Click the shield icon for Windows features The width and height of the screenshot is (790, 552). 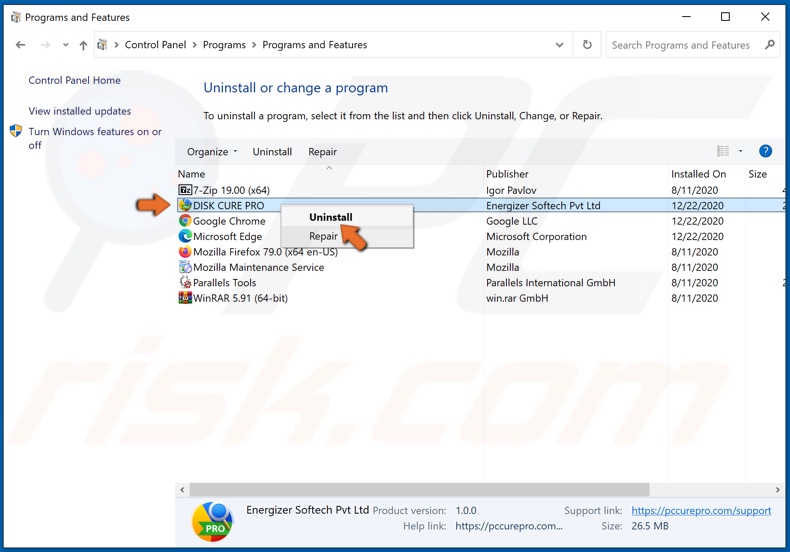click(16, 131)
